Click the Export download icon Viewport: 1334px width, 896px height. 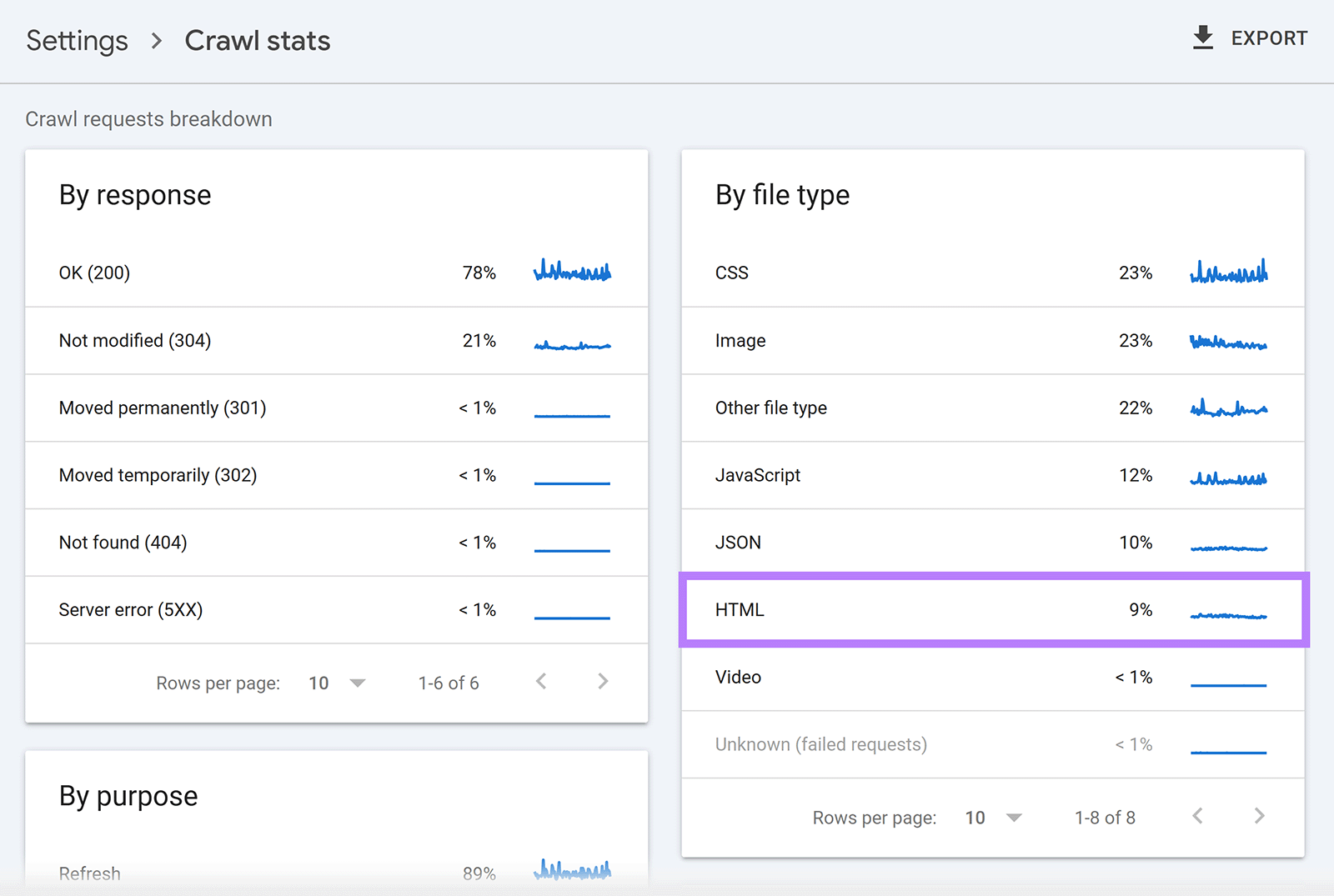[x=1202, y=38]
